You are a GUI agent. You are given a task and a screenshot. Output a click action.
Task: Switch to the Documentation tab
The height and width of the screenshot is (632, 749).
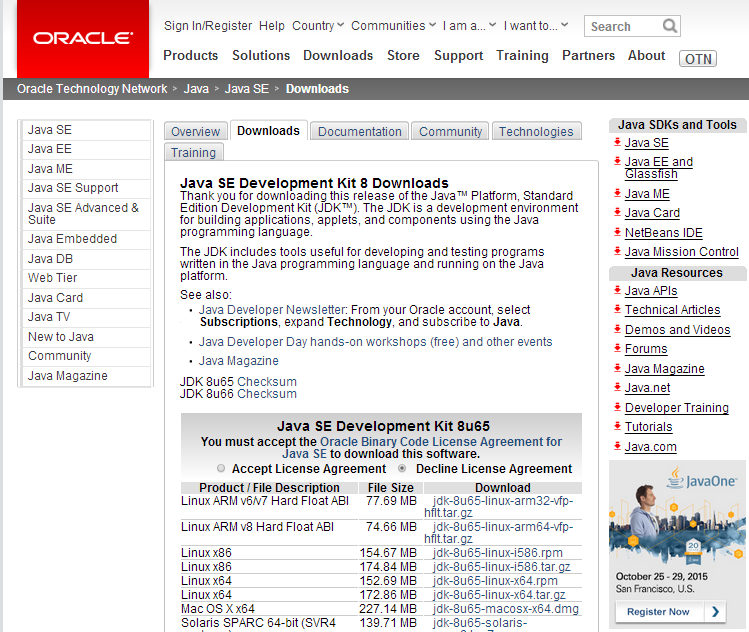pos(360,131)
